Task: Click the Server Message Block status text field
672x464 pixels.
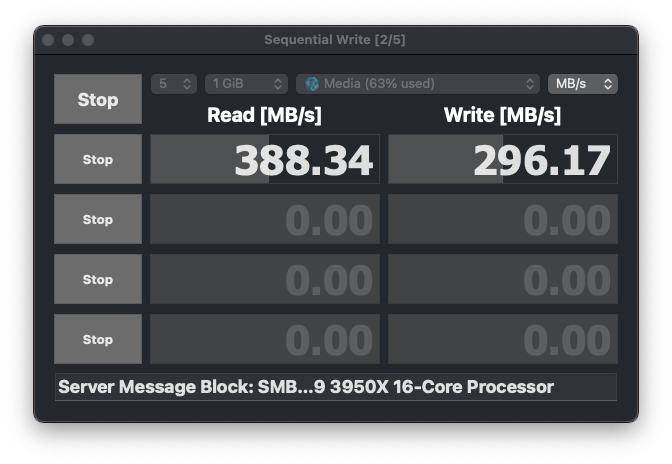Action: coord(335,387)
